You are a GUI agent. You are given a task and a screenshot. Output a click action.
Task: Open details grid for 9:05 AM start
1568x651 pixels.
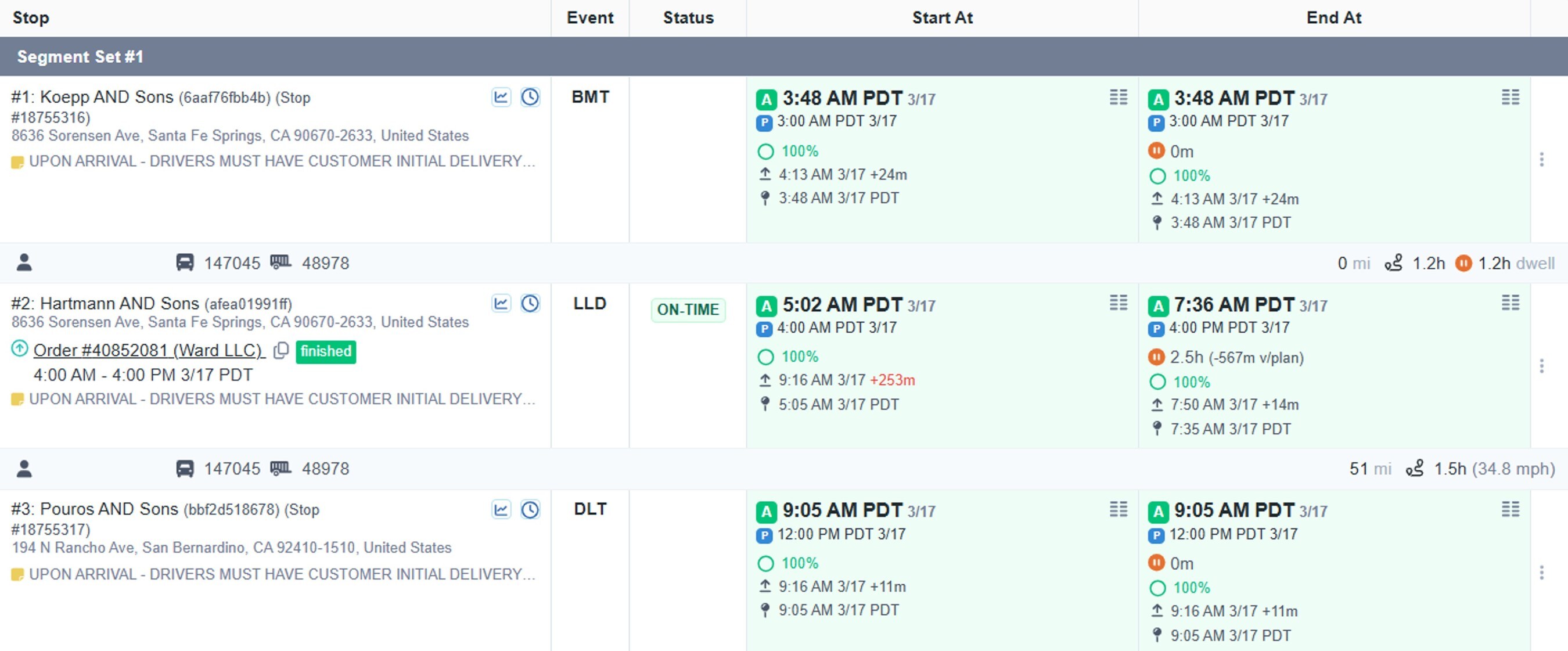1118,509
